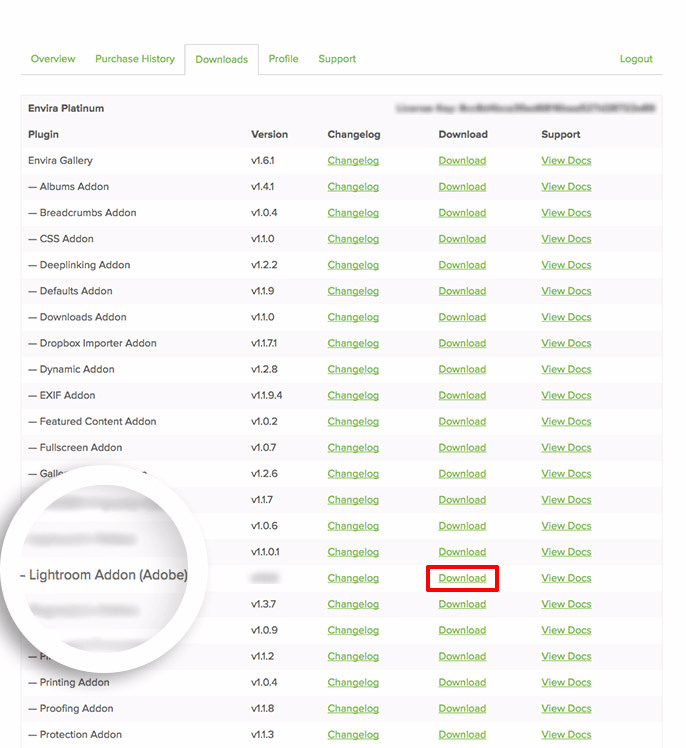Select the Downloads tab

tap(222, 59)
